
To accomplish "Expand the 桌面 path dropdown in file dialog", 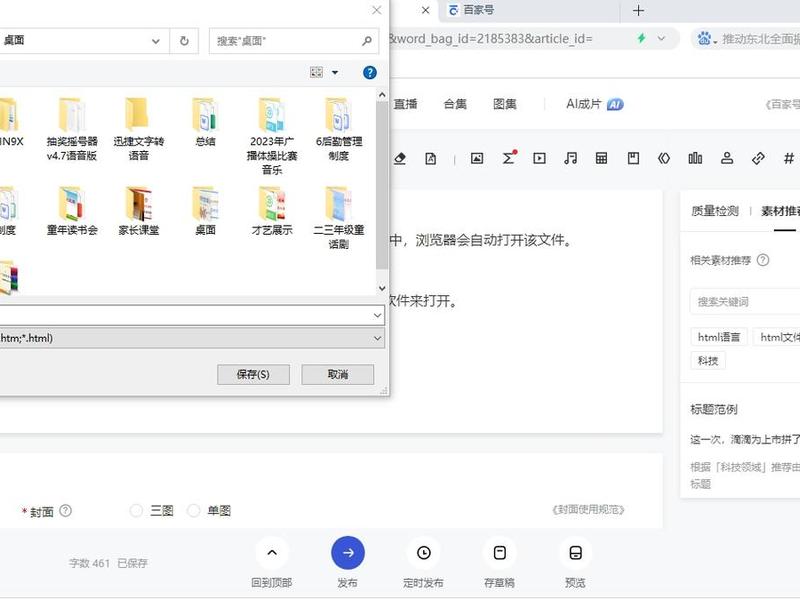I will point(156,41).
